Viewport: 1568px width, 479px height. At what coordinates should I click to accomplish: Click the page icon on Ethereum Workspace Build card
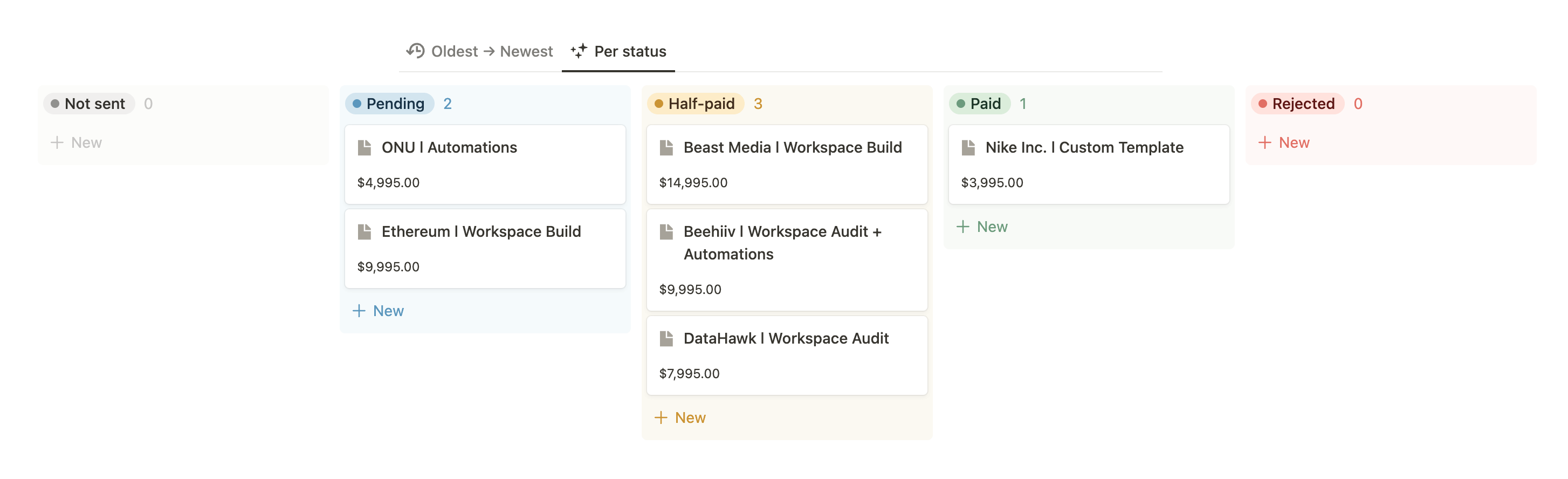(364, 231)
